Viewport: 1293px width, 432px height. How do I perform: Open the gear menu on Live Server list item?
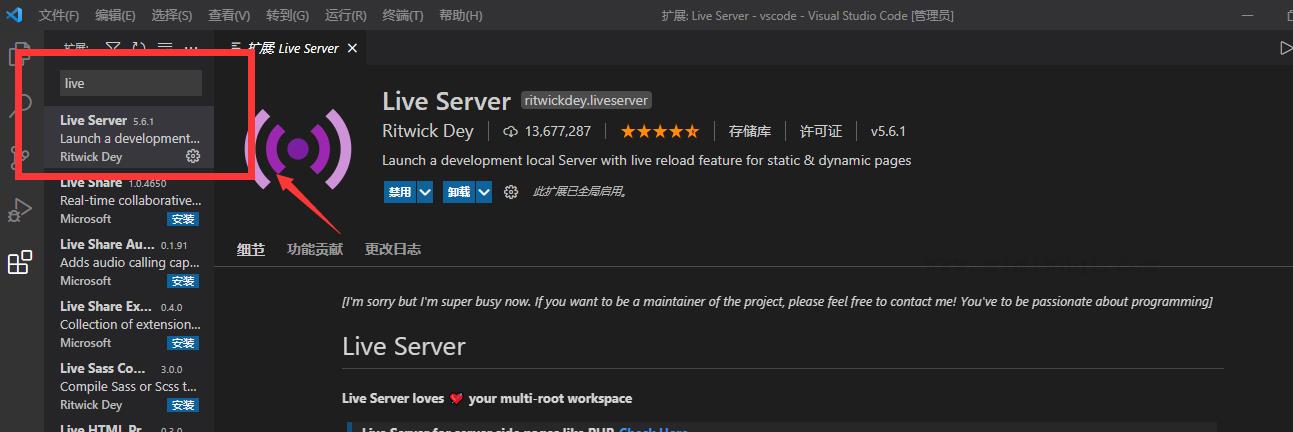[x=194, y=156]
